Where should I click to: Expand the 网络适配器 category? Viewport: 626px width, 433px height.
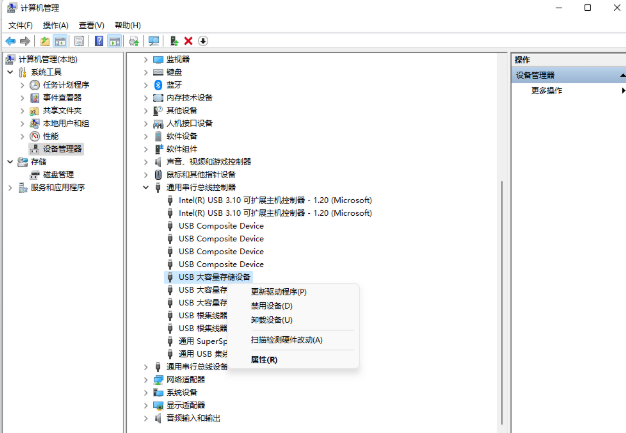(x=146, y=380)
